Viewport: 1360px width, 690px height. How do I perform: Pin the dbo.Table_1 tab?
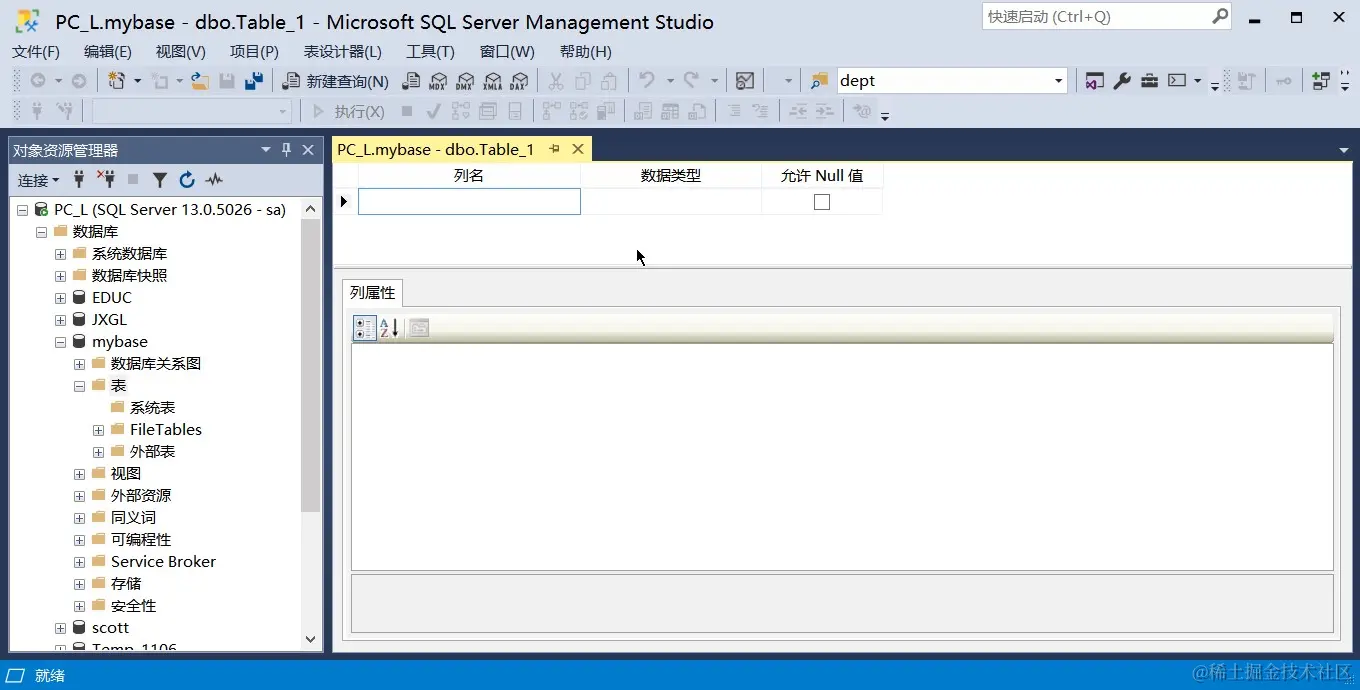tap(554, 149)
